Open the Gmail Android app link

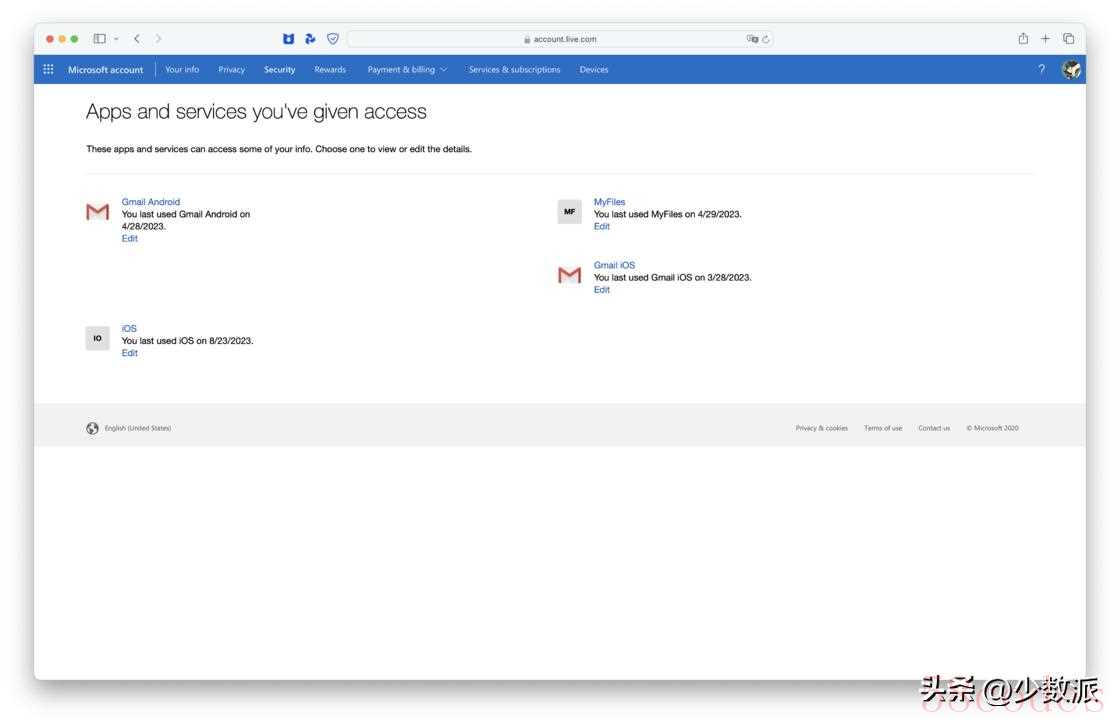tap(151, 202)
